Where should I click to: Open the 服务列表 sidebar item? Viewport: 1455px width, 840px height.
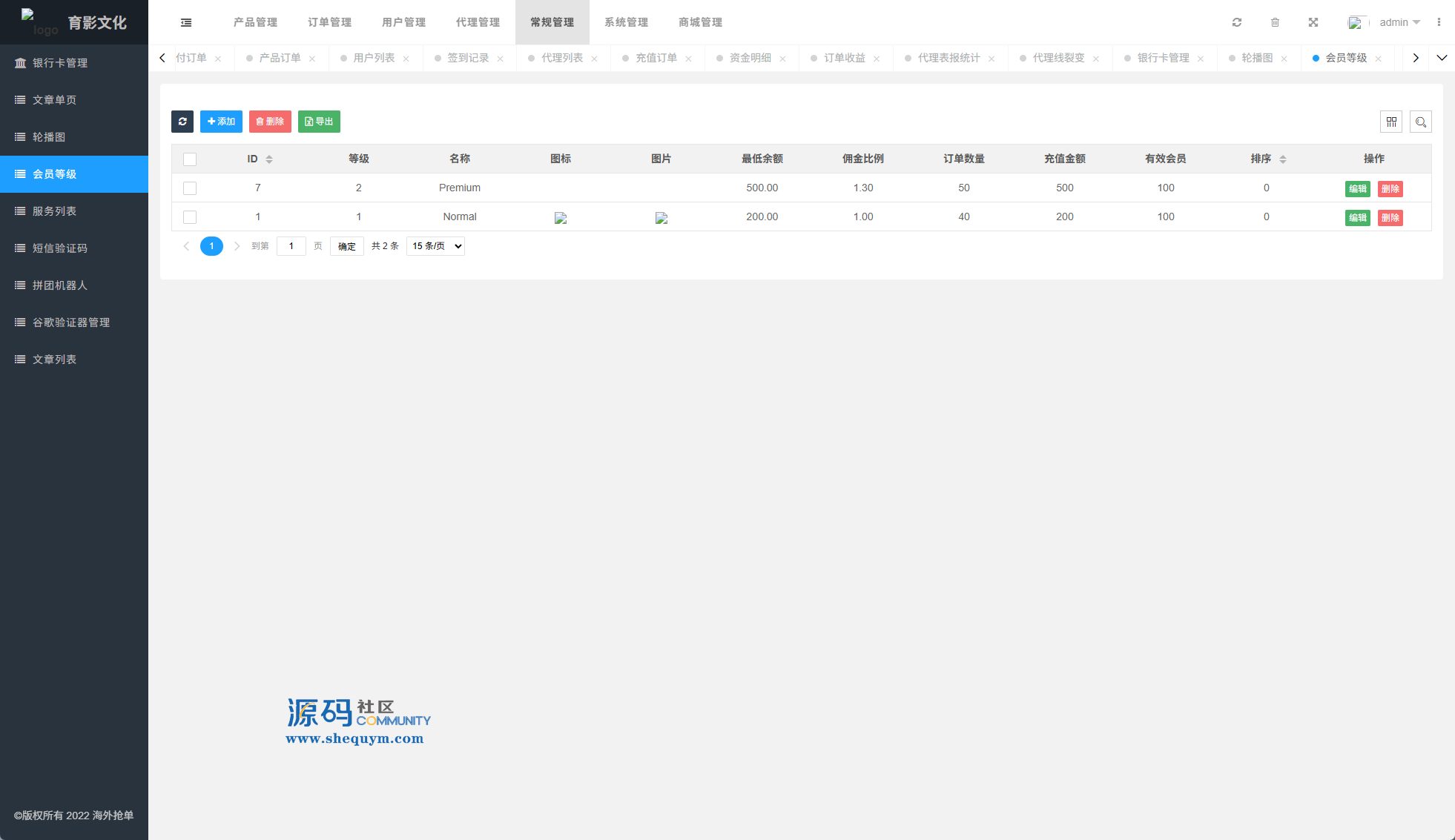54,211
